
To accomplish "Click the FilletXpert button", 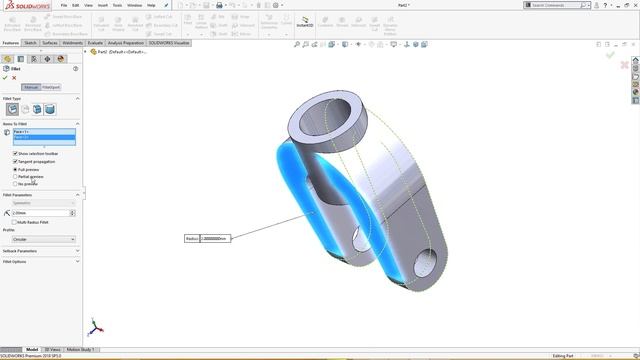I will pos(51,87).
